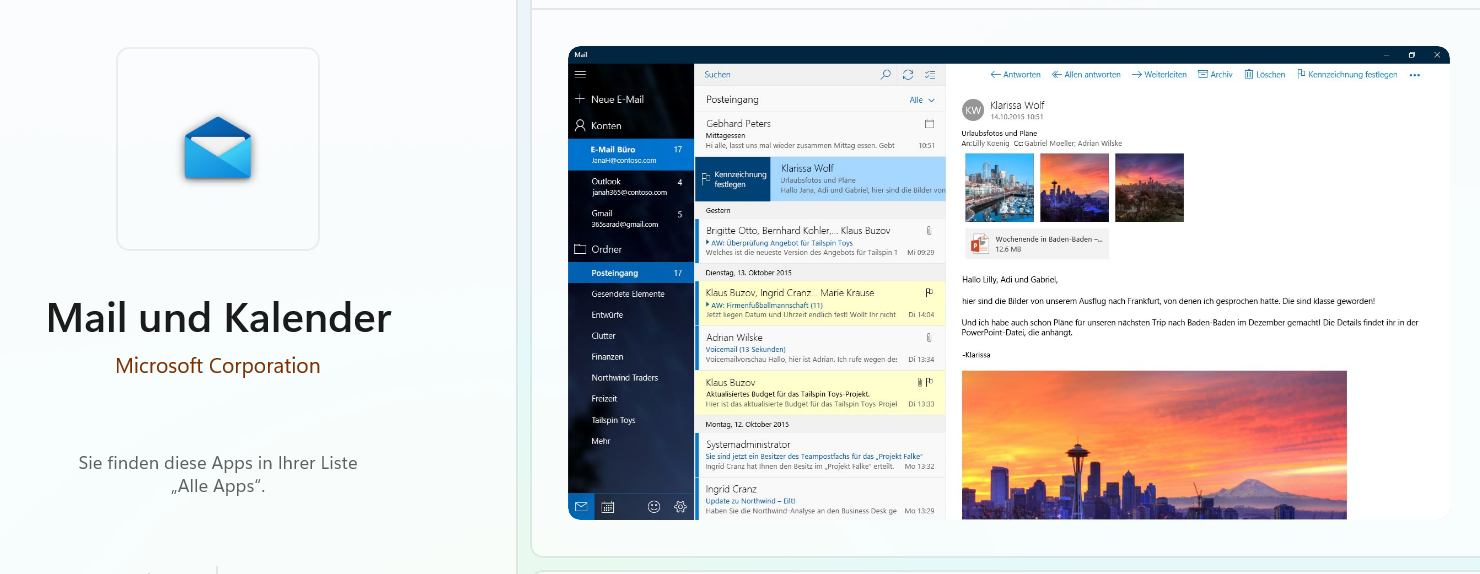
Task: Open the Posteingang folder in sidebar
Action: pos(631,273)
